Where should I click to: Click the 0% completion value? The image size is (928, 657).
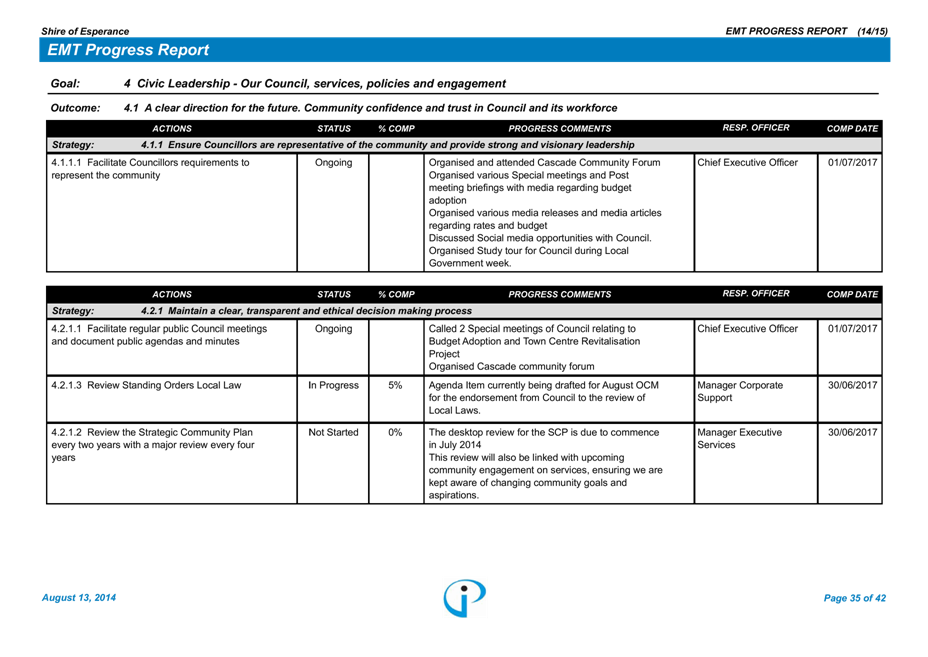[x=395, y=433]
